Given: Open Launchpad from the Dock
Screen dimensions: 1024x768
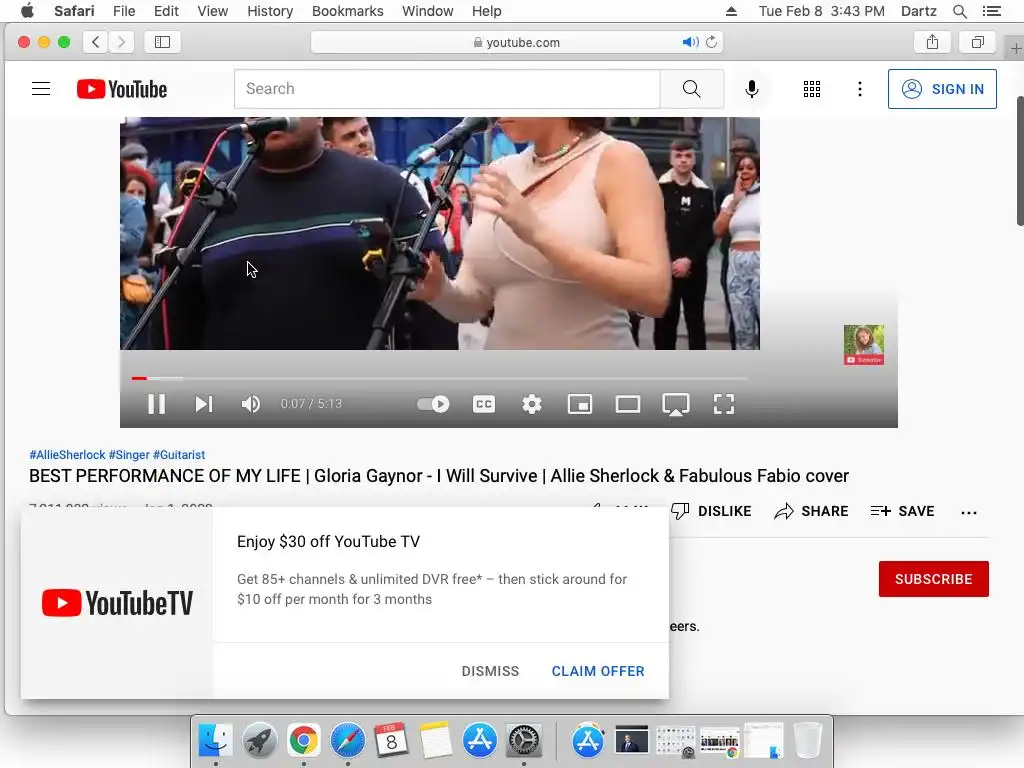Looking at the screenshot, I should tap(259, 741).
